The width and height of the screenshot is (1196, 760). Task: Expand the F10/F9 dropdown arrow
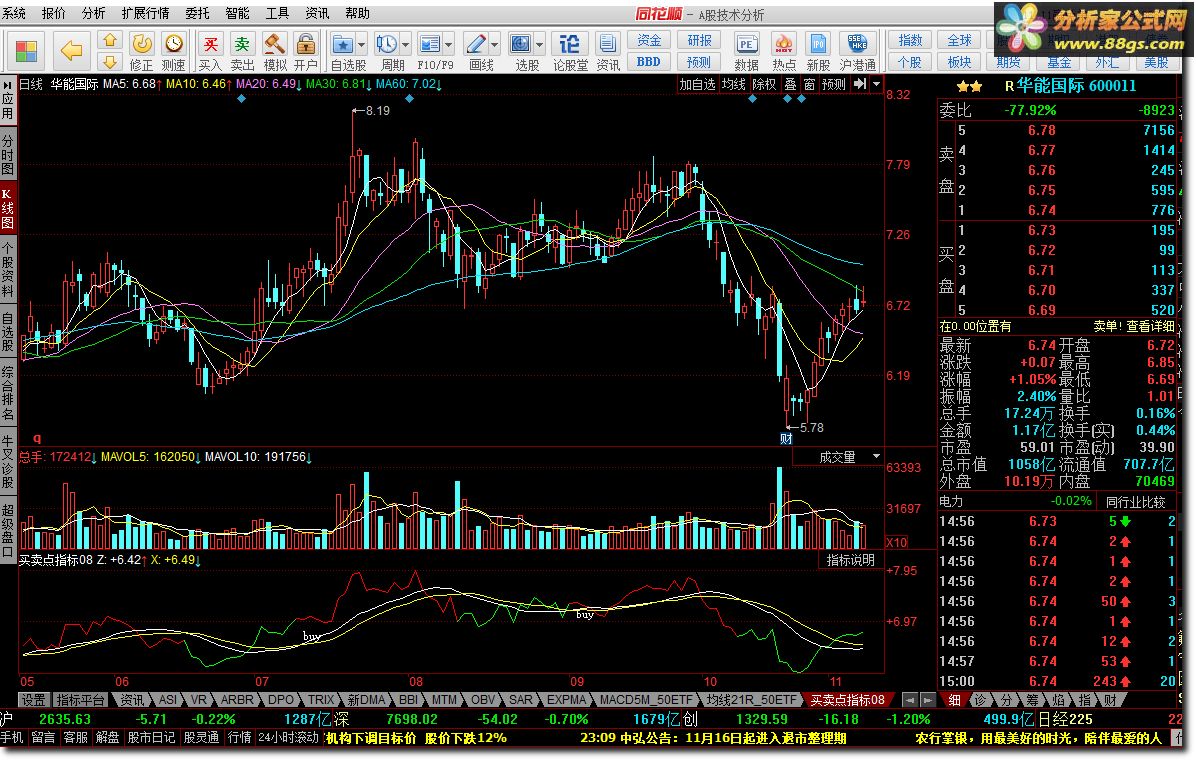coord(448,44)
